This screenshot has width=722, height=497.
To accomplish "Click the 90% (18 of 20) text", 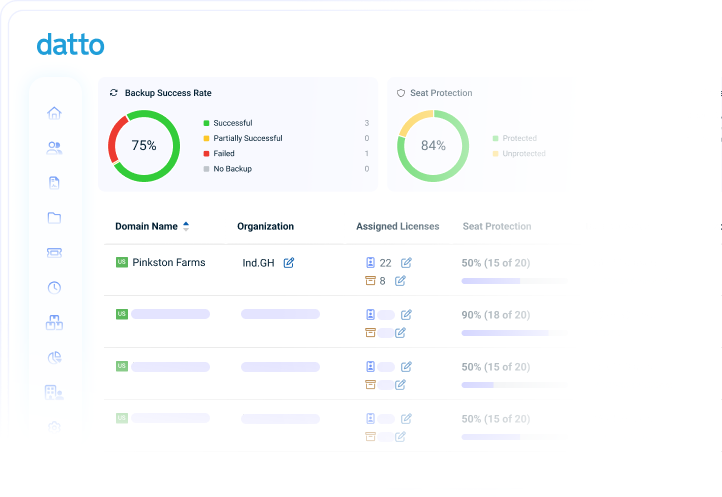I will (x=496, y=315).
